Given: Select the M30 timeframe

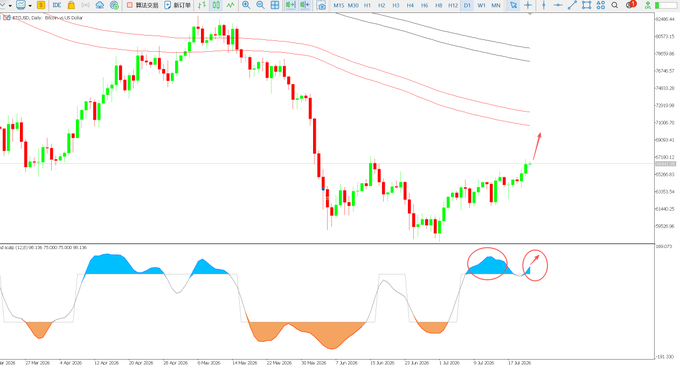Looking at the screenshot, I should [x=353, y=5].
